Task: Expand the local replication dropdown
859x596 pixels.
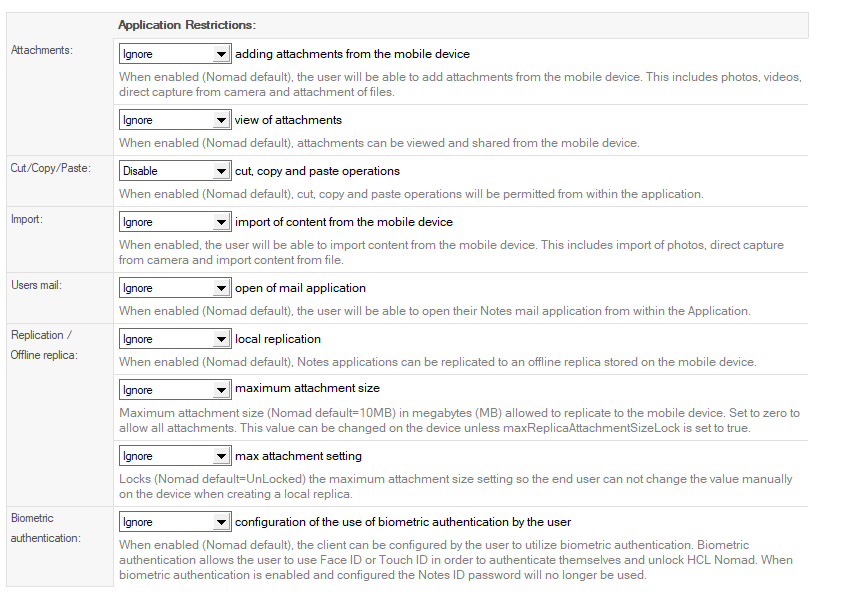Action: [x=175, y=339]
